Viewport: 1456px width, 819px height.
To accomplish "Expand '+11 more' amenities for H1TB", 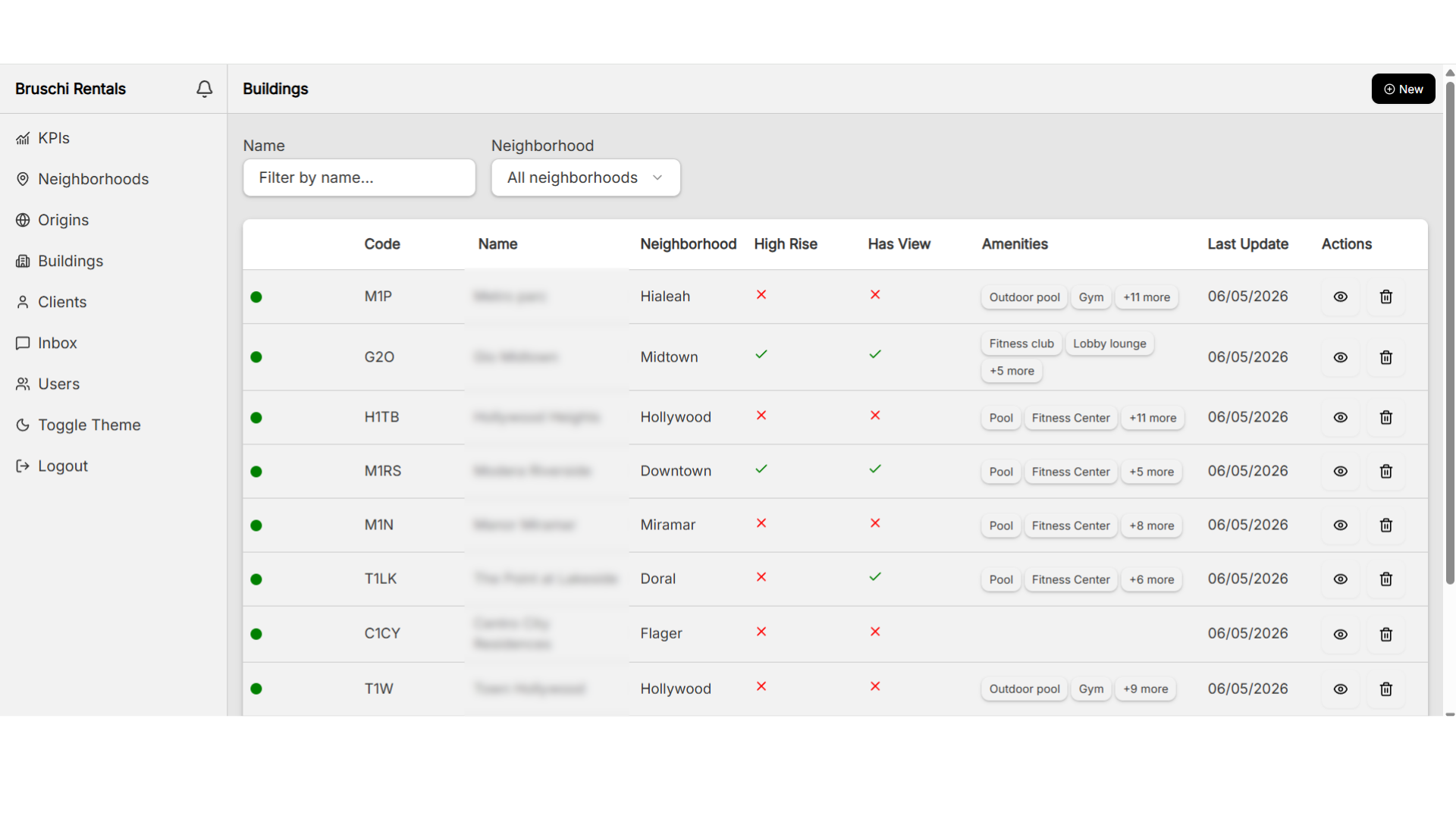I will [1153, 418].
